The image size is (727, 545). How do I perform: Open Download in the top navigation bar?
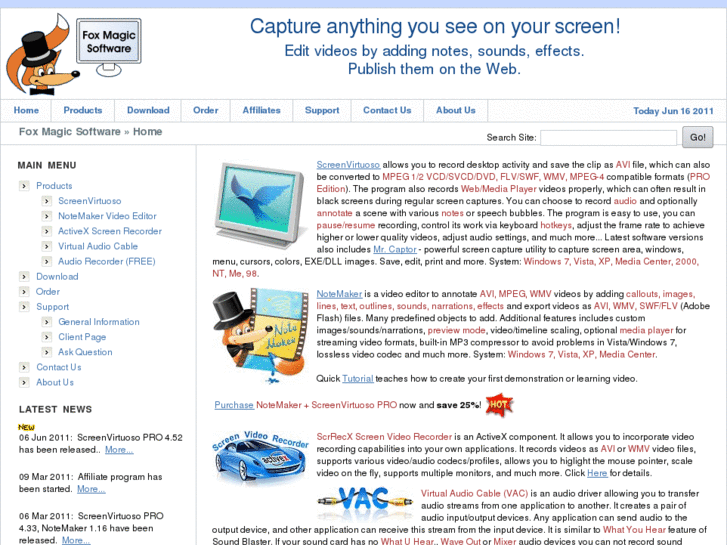click(x=148, y=110)
